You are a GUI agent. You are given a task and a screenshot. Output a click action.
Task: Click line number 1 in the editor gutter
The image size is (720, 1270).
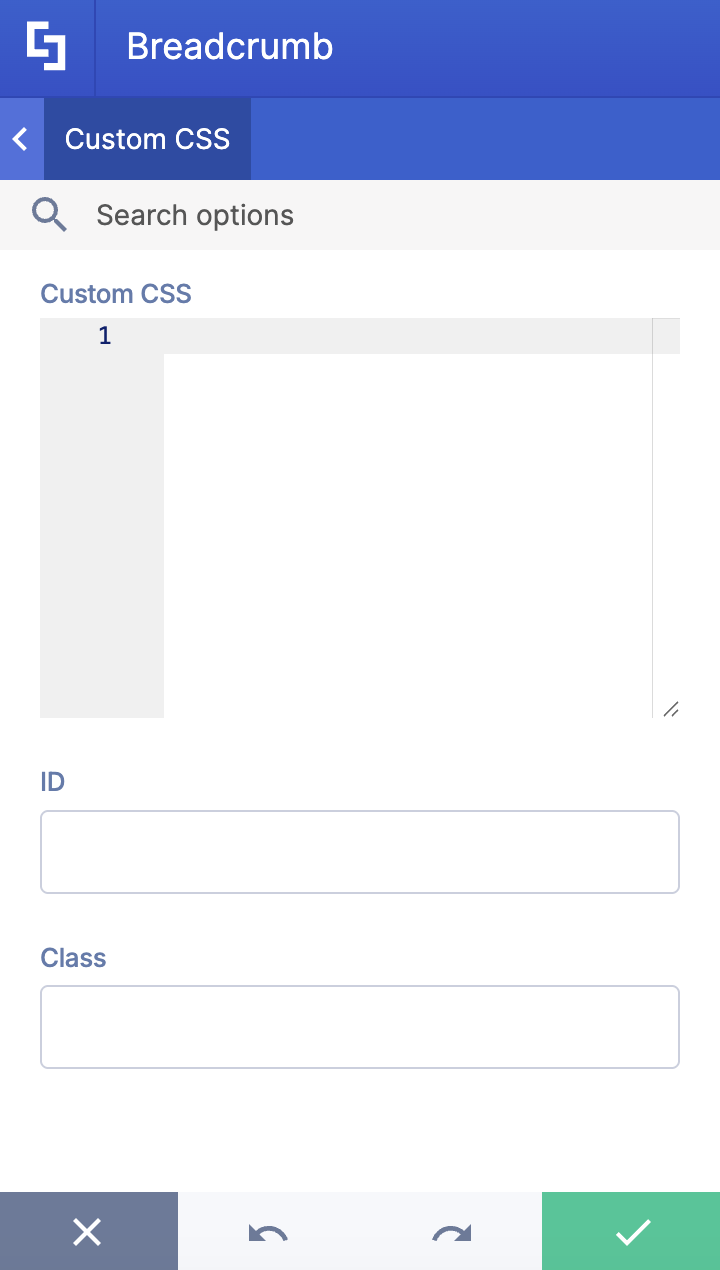tap(104, 335)
